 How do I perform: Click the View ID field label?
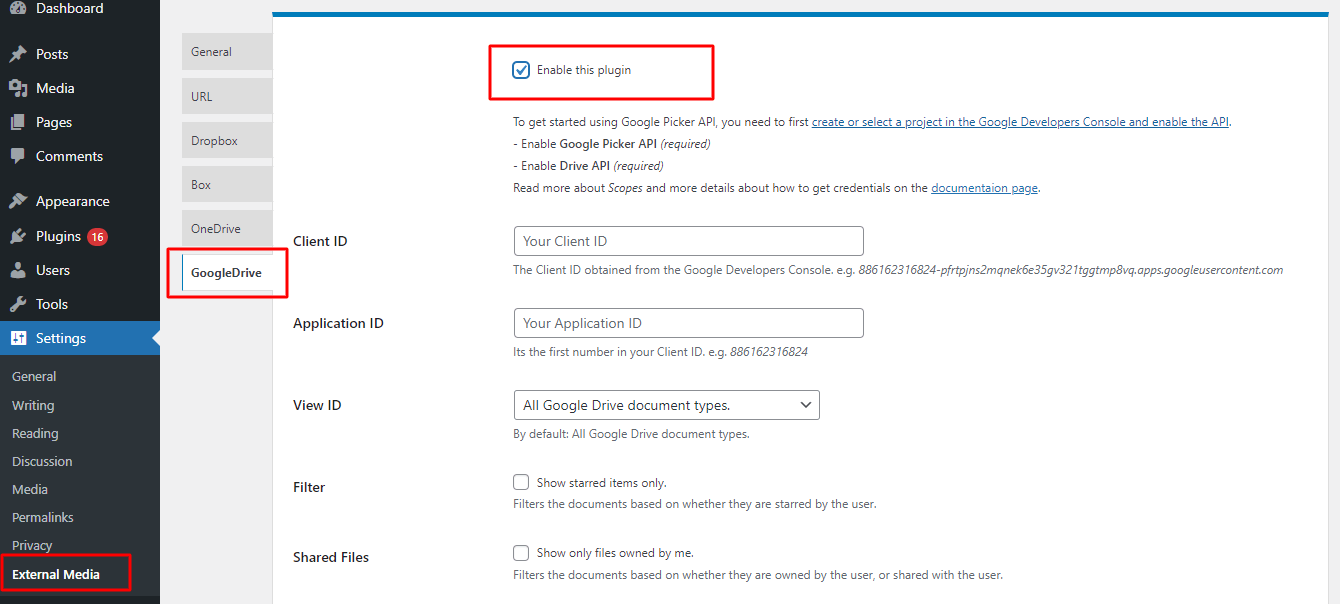click(317, 405)
